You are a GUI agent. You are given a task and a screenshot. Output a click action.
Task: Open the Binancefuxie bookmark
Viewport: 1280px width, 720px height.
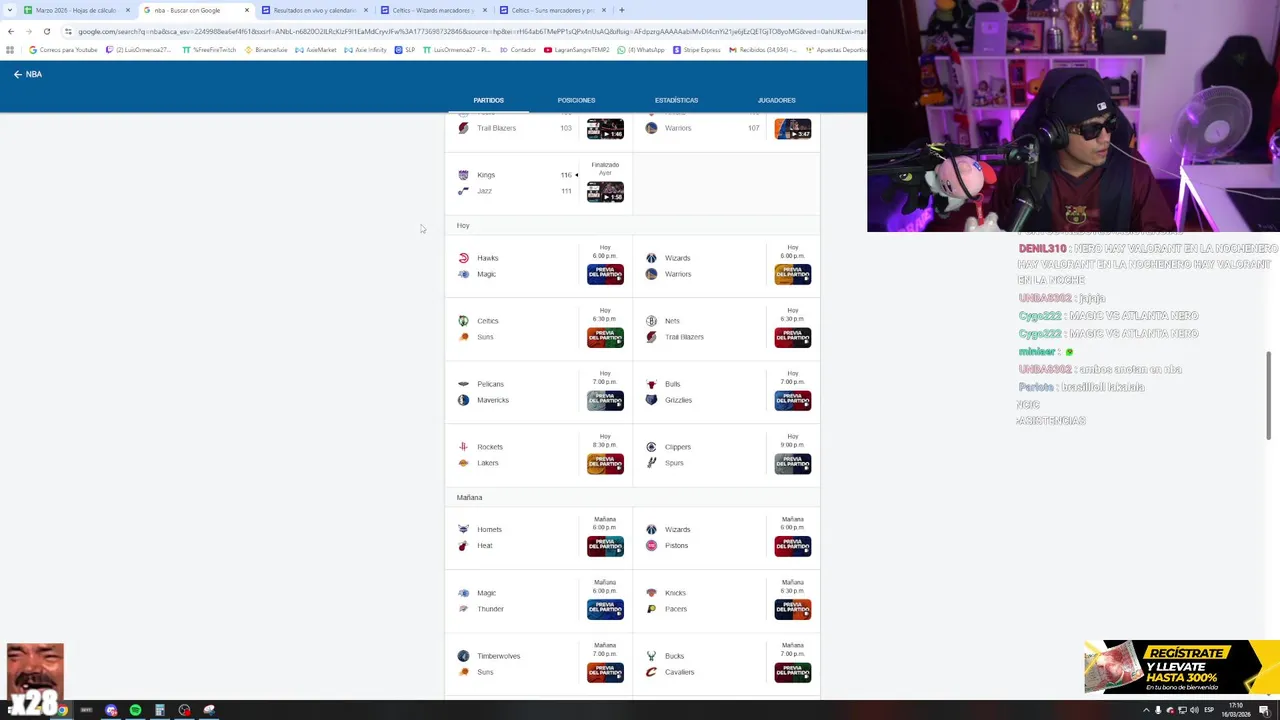tap(266, 49)
